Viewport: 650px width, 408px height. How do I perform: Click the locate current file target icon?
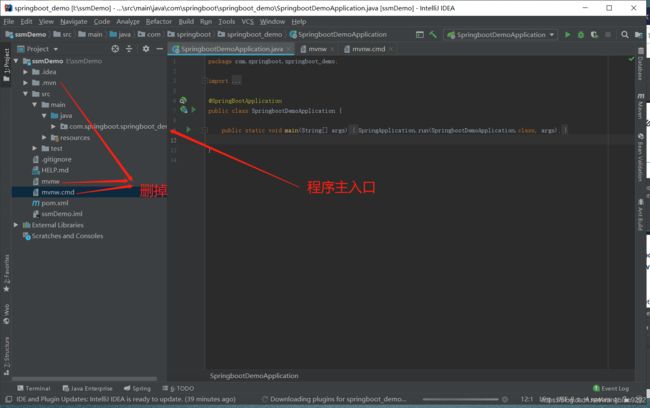pyautogui.click(x=115, y=49)
